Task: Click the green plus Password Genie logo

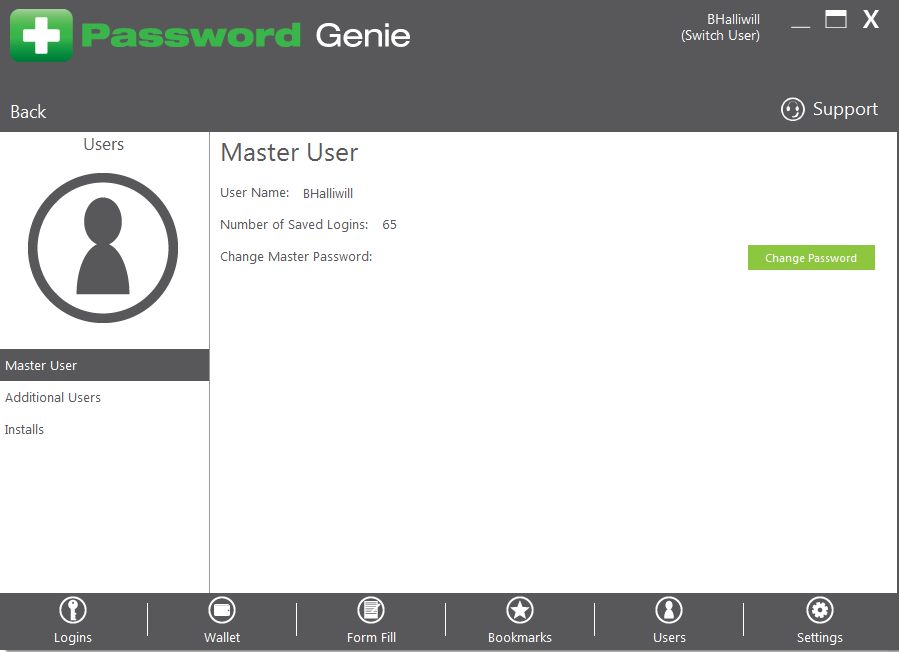Action: pyautogui.click(x=41, y=36)
